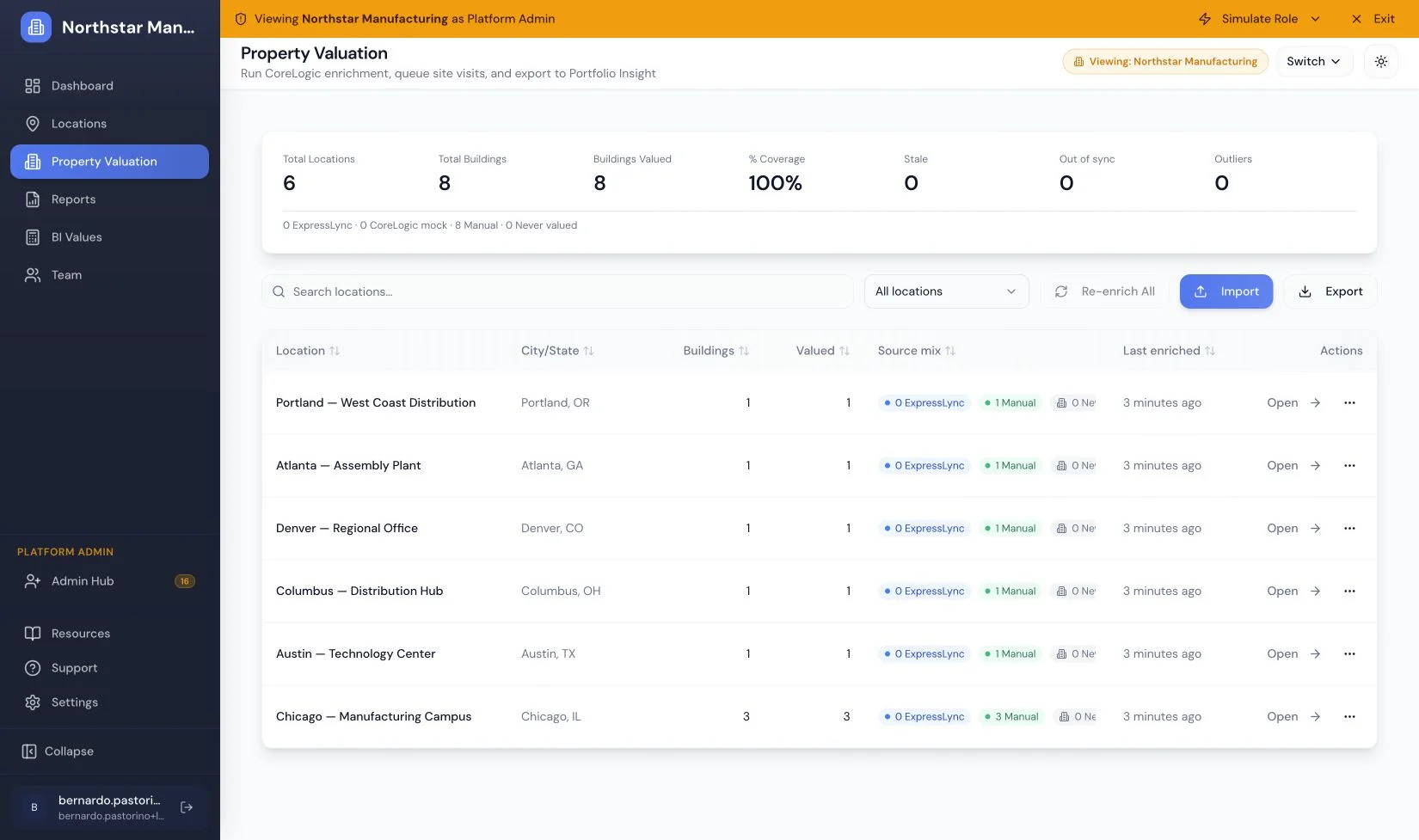Navigate to BI Values
The height and width of the screenshot is (840, 1419).
click(x=109, y=237)
